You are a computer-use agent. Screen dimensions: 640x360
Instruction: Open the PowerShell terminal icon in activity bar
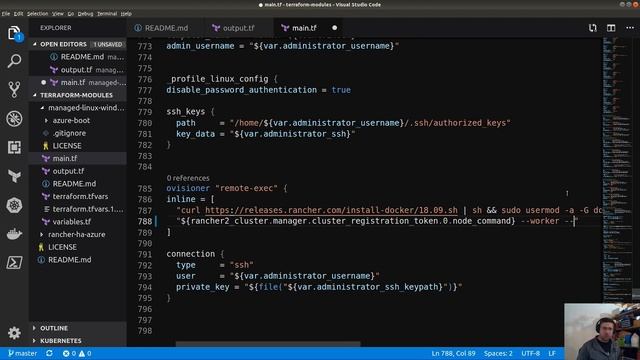[x=14, y=262]
